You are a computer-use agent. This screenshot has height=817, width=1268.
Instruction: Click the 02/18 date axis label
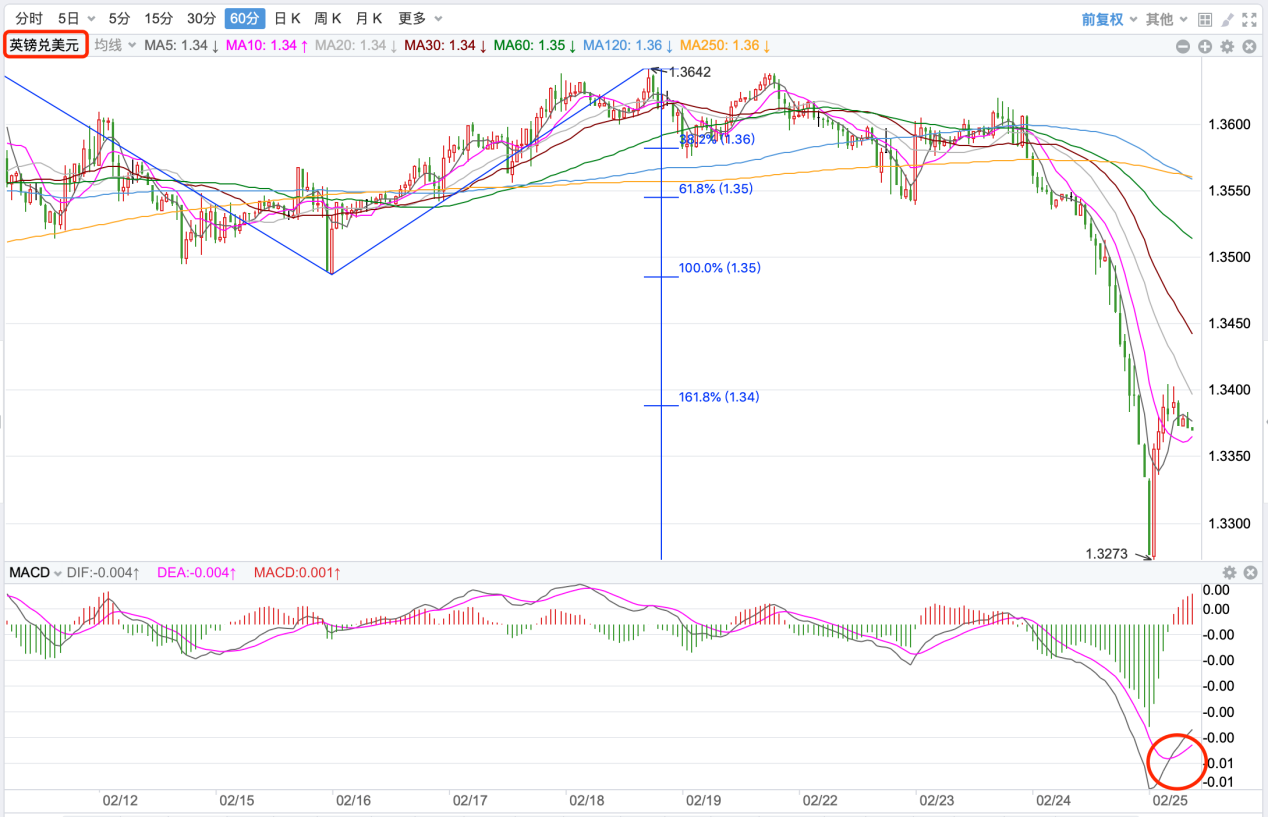tap(587, 801)
